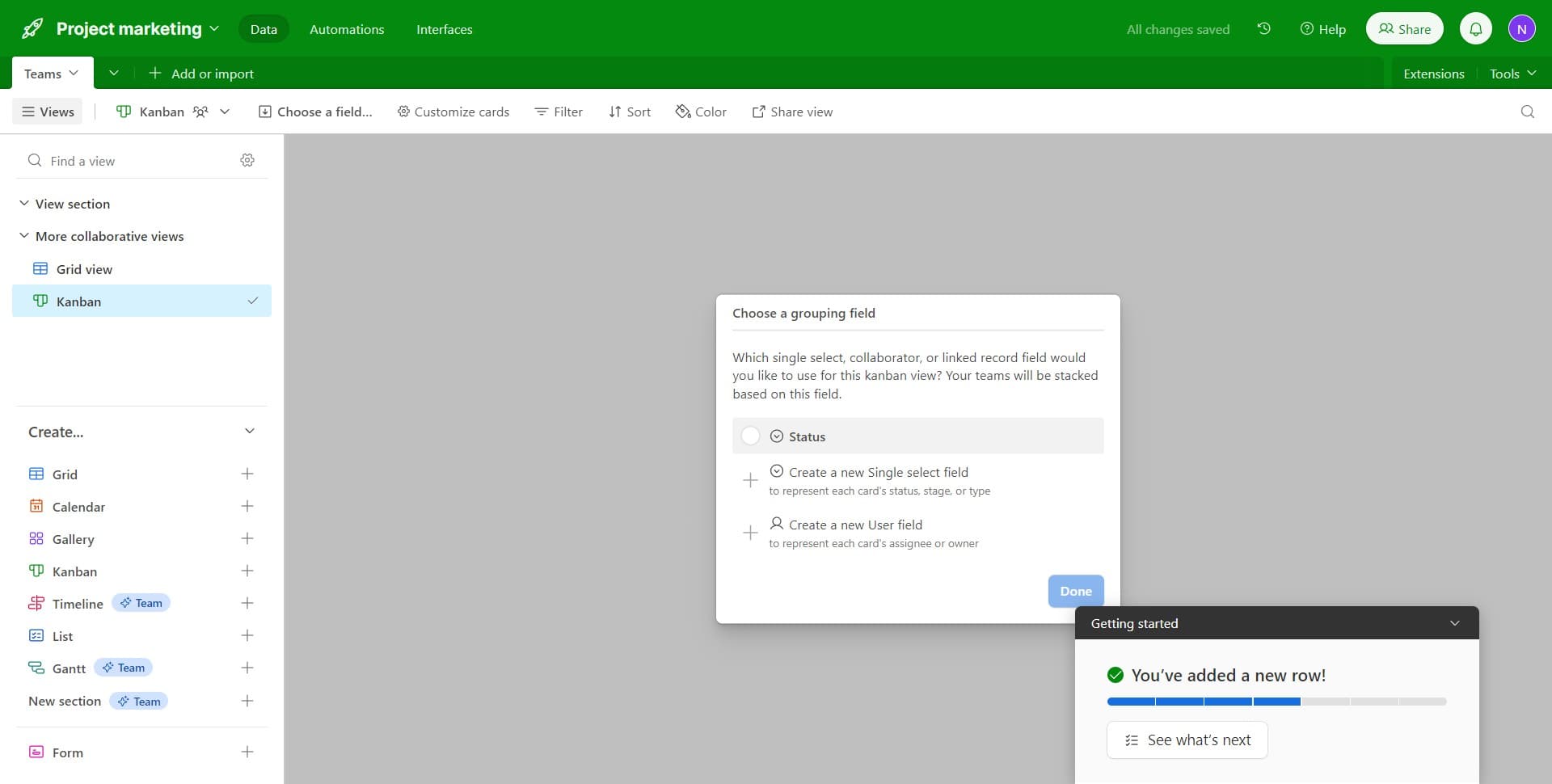The width and height of the screenshot is (1552, 784).
Task: Open search in the Kanban toolbar
Action: pyautogui.click(x=1527, y=112)
